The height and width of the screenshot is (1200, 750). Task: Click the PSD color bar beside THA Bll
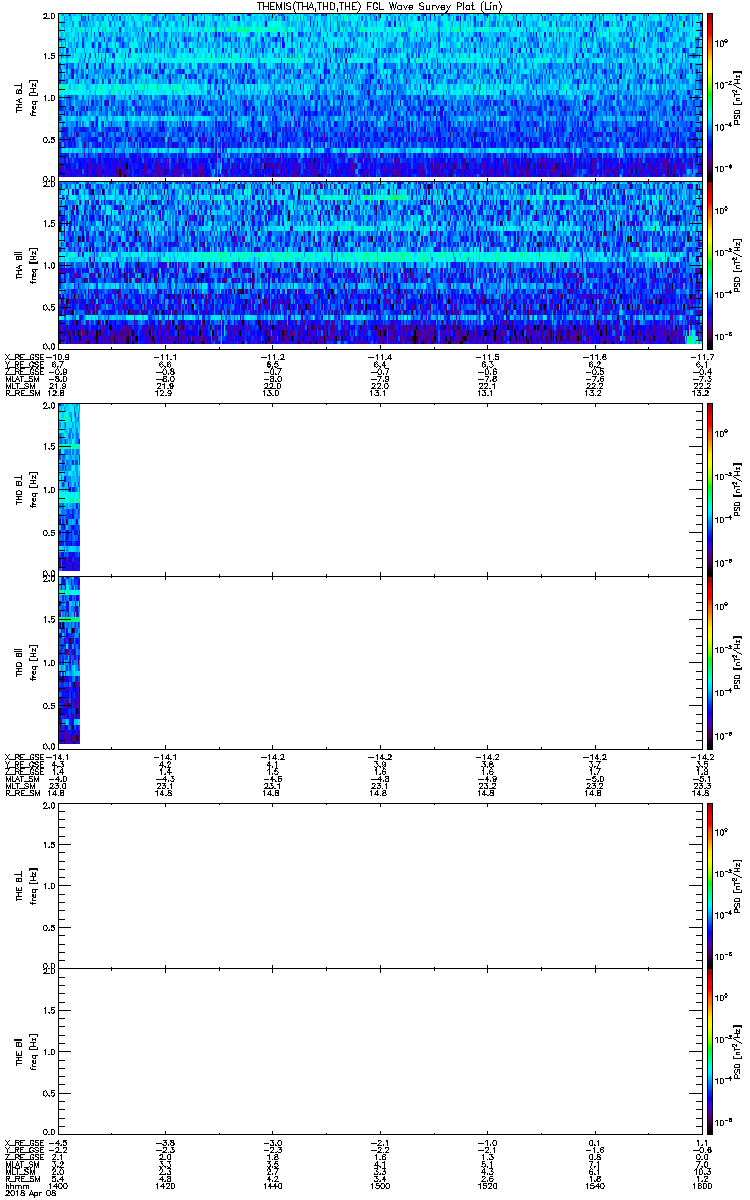pos(710,263)
